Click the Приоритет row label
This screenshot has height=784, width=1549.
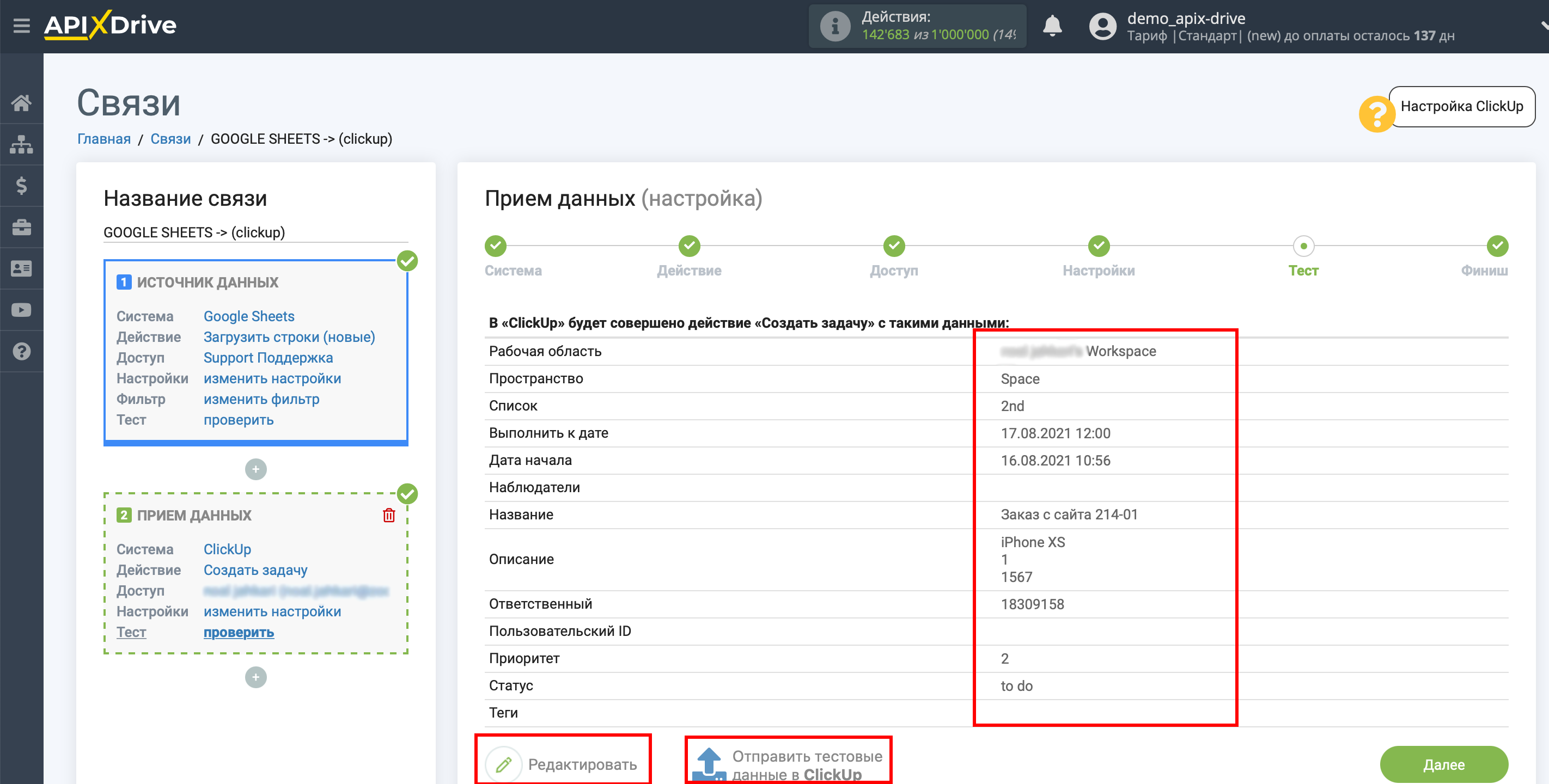point(524,658)
